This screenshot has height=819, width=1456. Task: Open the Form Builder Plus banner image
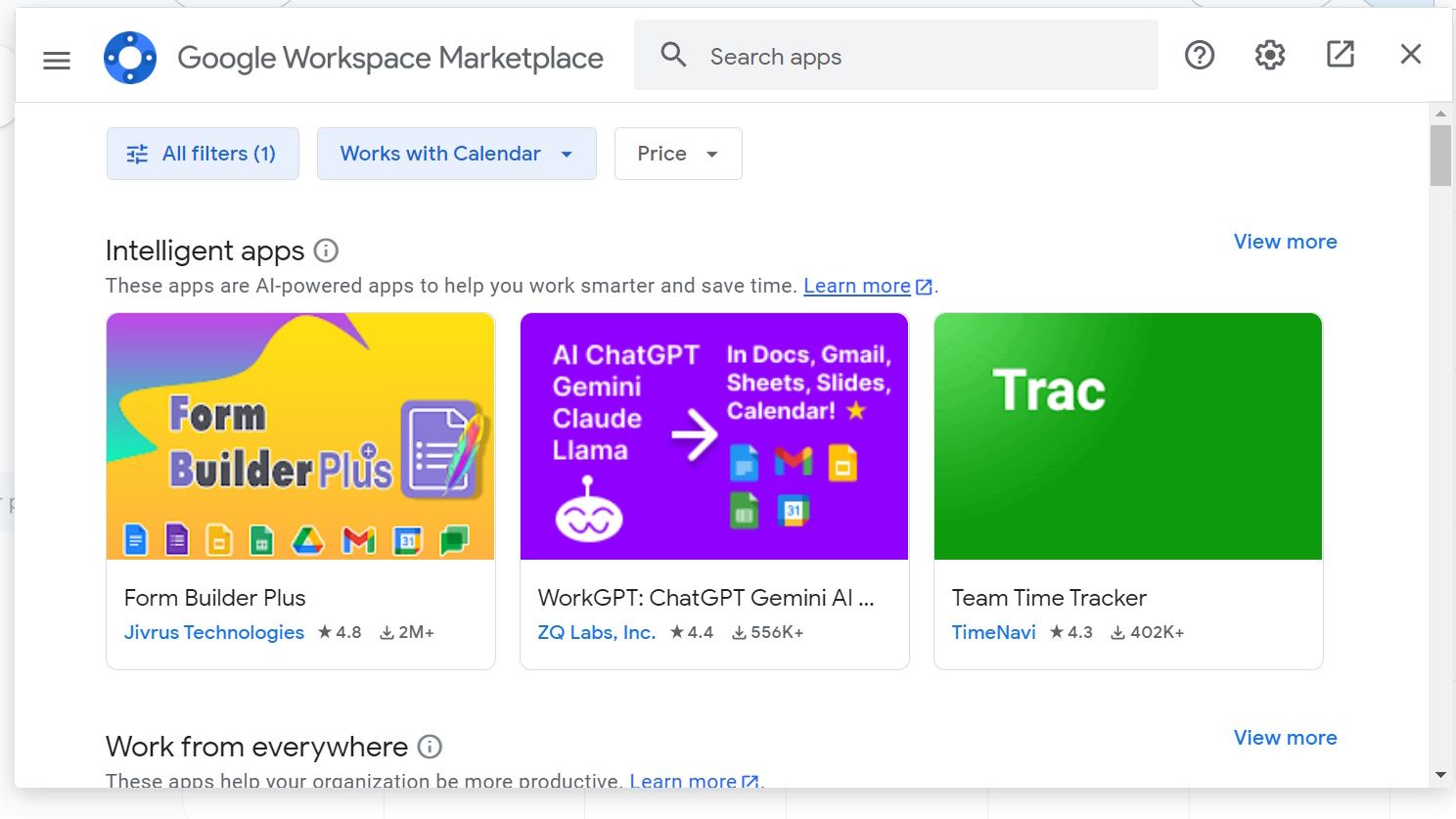click(x=300, y=436)
